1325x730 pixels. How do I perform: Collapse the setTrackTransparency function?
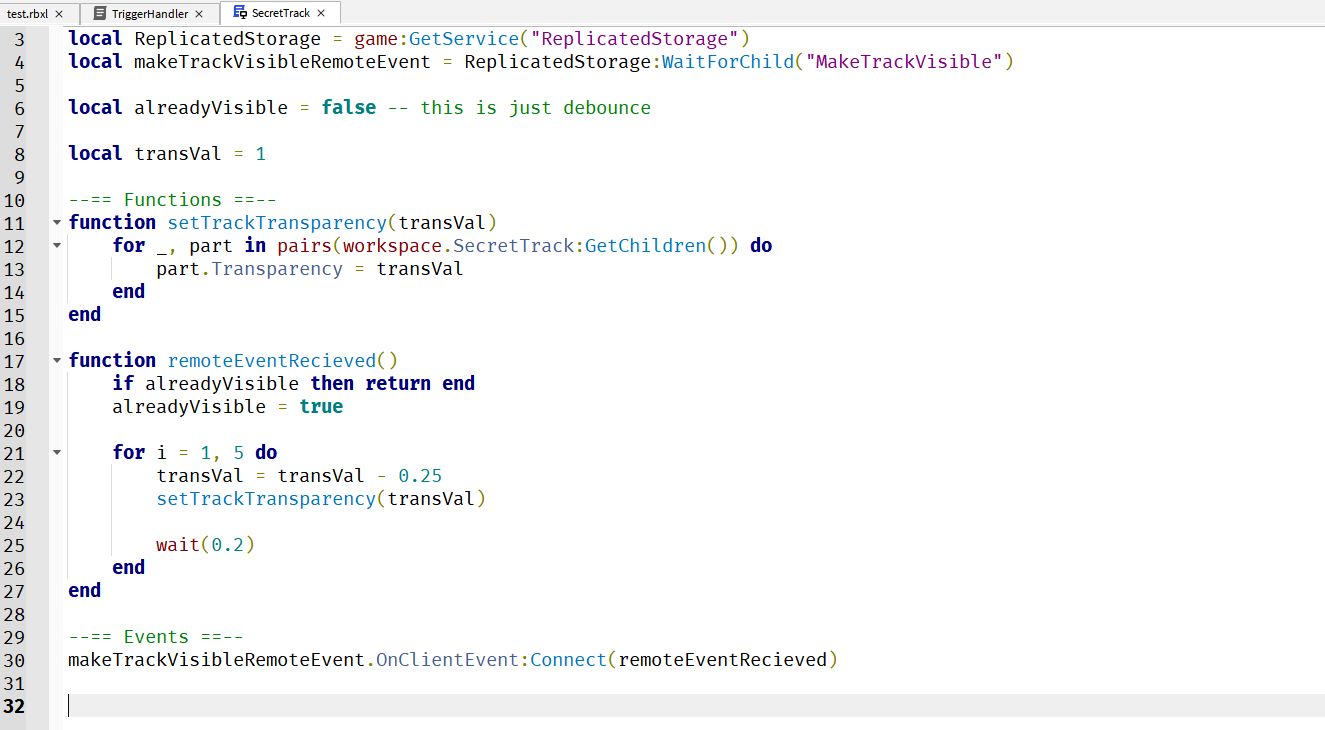[x=57, y=222]
